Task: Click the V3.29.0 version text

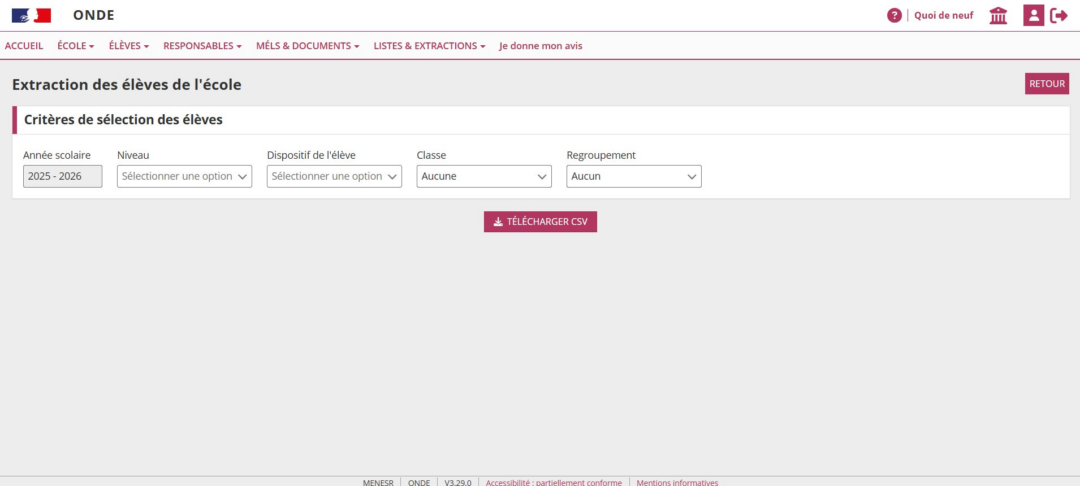Action: pos(458,483)
